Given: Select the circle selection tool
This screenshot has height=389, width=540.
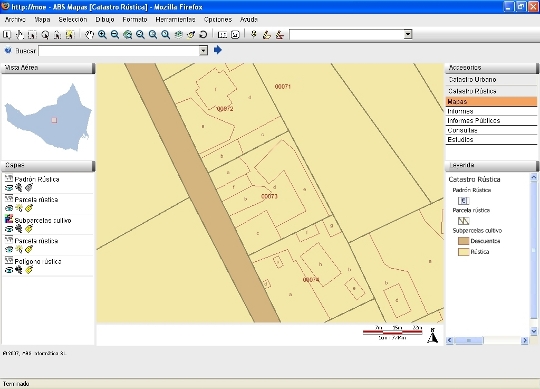Looking at the screenshot, I should pos(45,34).
